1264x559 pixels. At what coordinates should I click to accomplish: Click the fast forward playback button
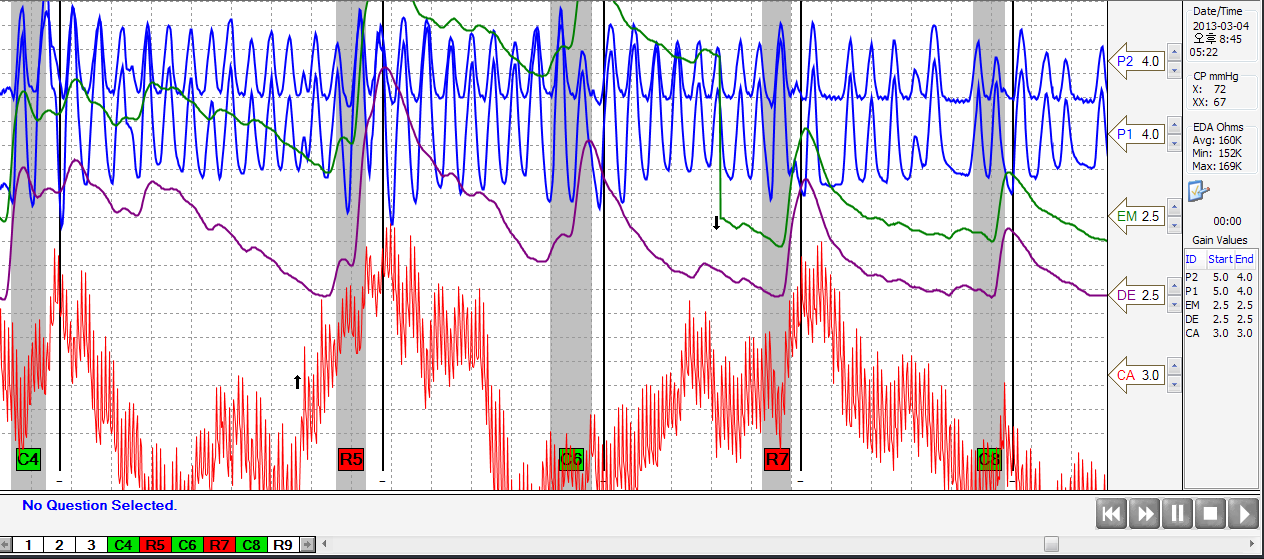[x=1145, y=514]
